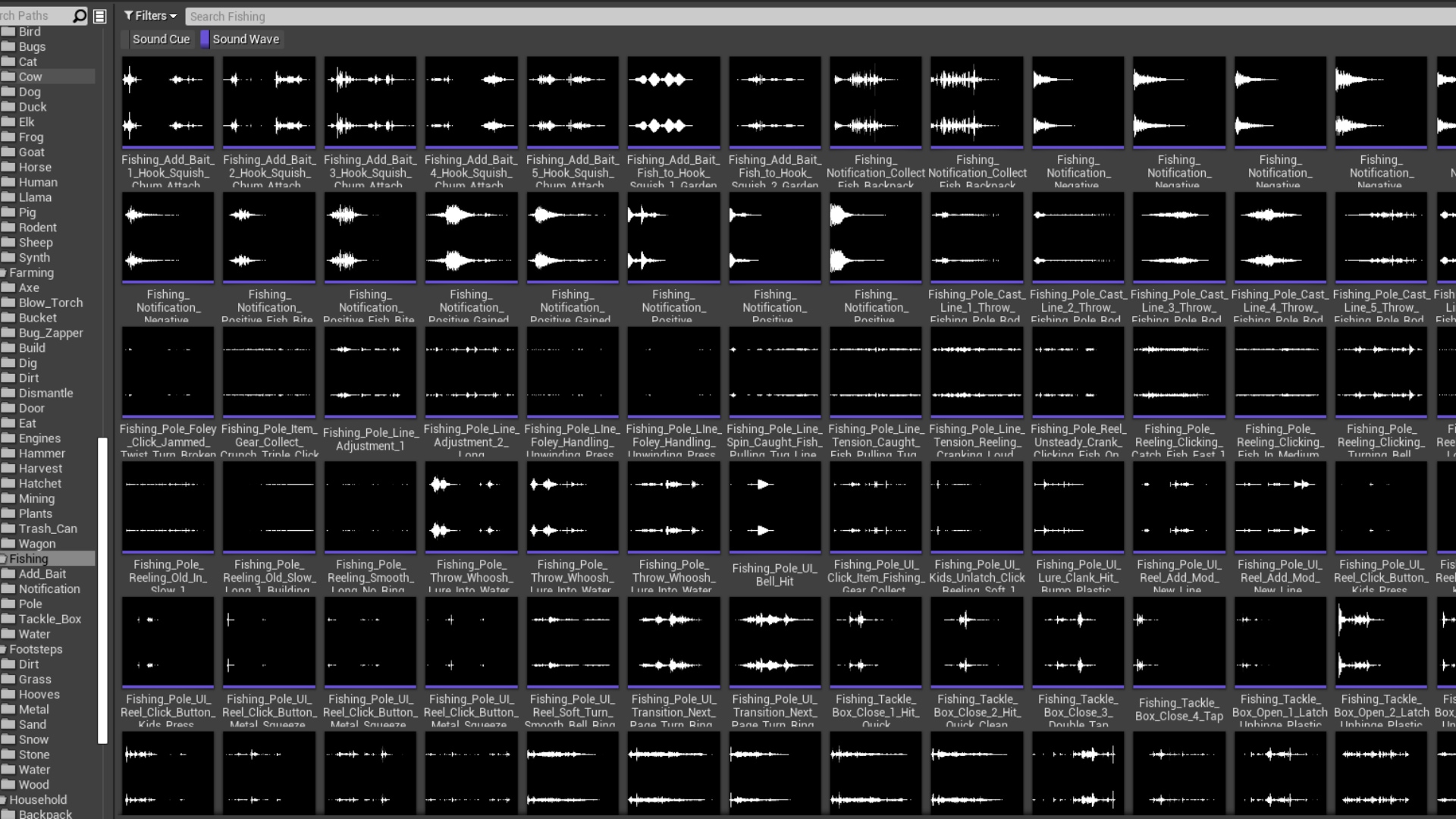Toggle the Sound Cue filter

click(161, 39)
